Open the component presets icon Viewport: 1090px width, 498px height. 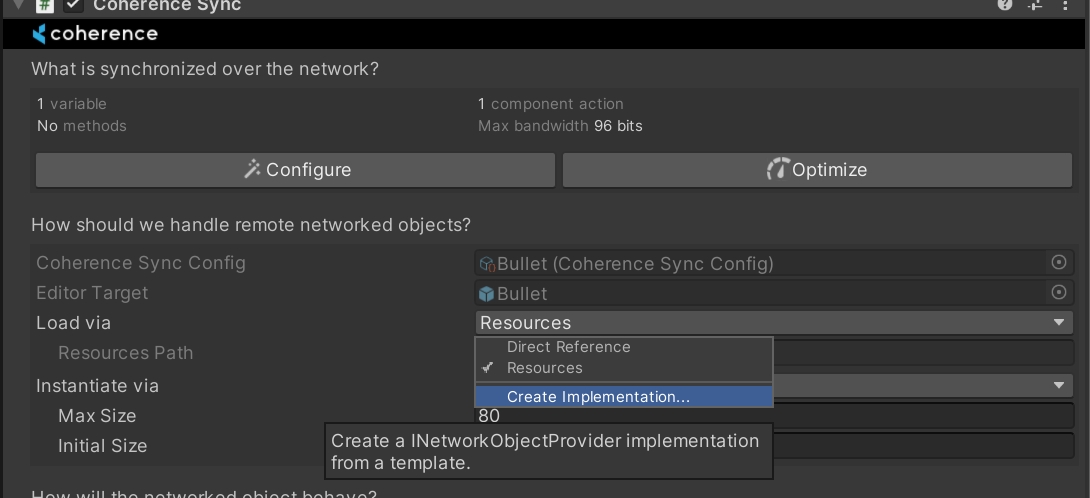(1035, 5)
